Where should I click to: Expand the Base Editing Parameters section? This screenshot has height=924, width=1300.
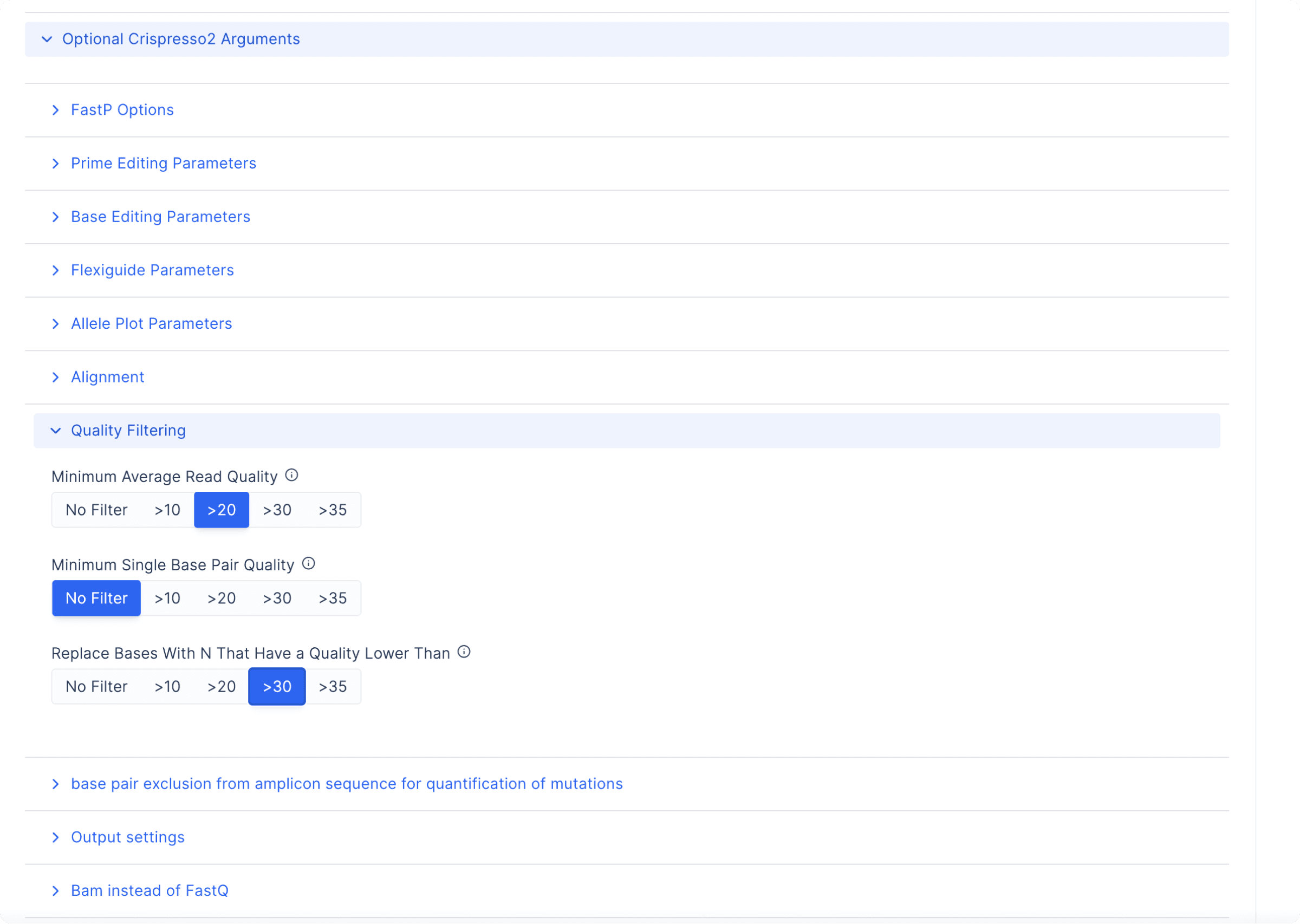pos(160,217)
